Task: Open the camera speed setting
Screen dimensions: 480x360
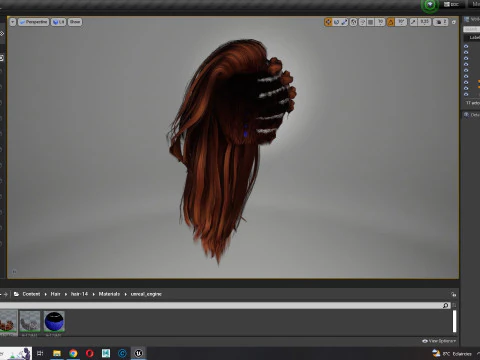Action: [441, 22]
